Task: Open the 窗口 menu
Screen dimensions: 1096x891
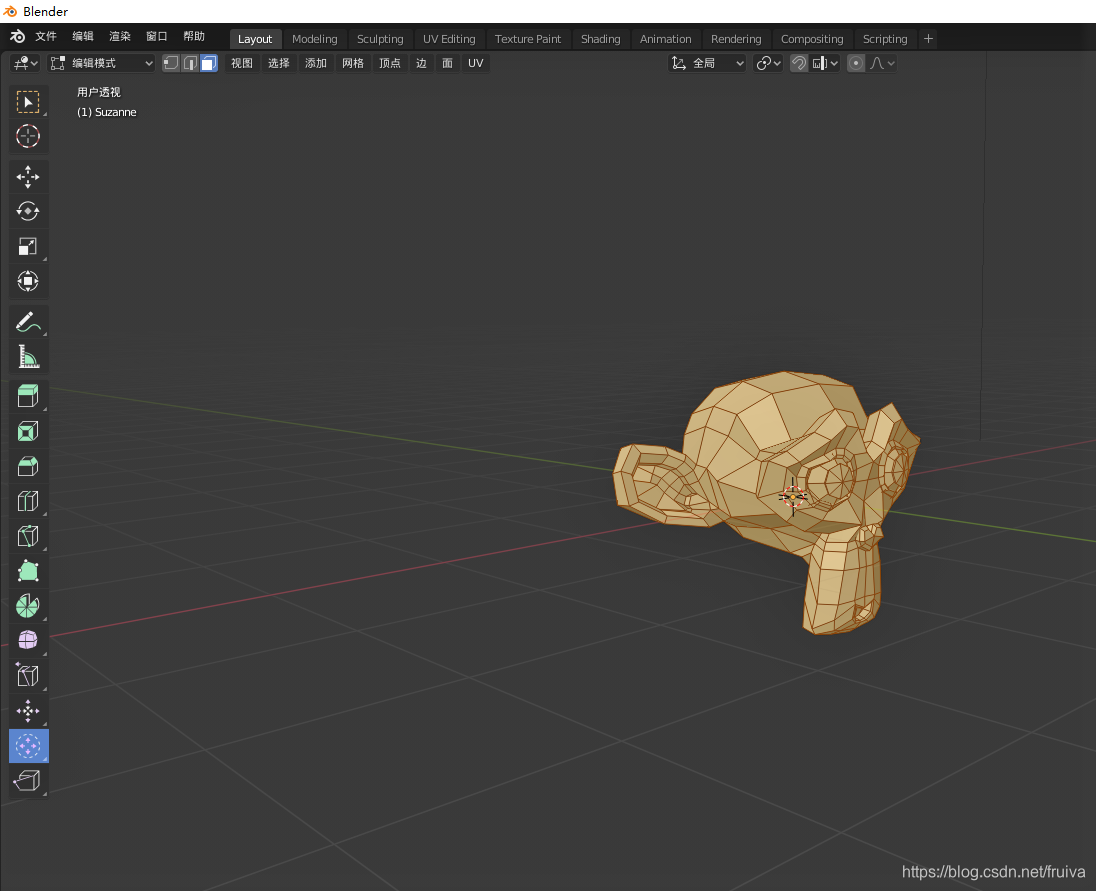Action: 157,36
